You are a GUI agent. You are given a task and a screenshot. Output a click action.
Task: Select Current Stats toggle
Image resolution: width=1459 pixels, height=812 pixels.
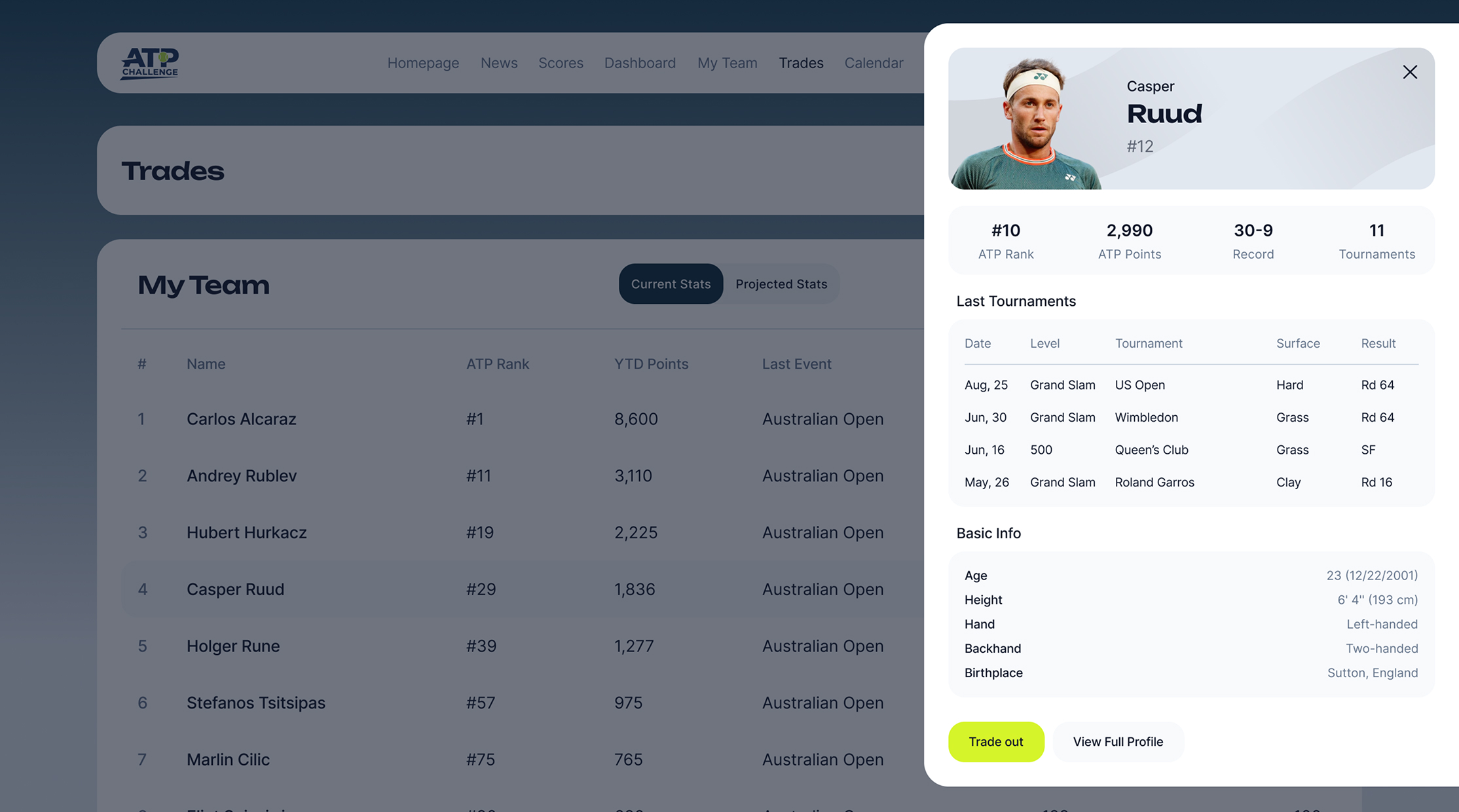coord(671,284)
